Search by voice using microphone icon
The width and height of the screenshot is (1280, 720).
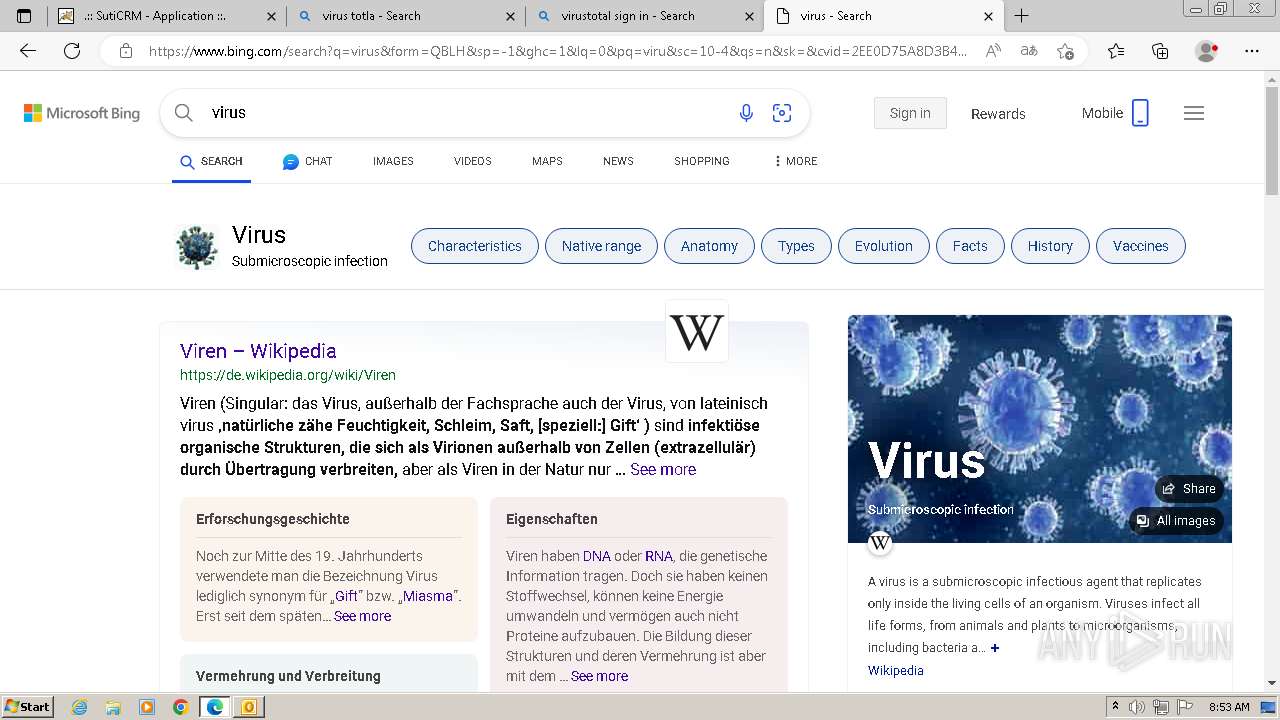(746, 113)
